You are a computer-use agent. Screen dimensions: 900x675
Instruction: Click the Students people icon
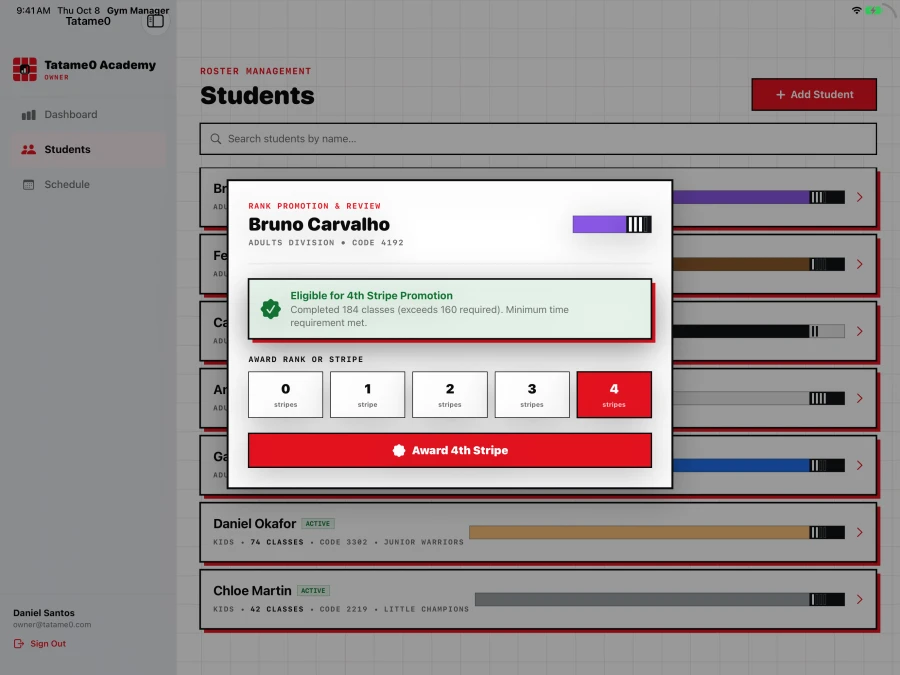coord(29,149)
